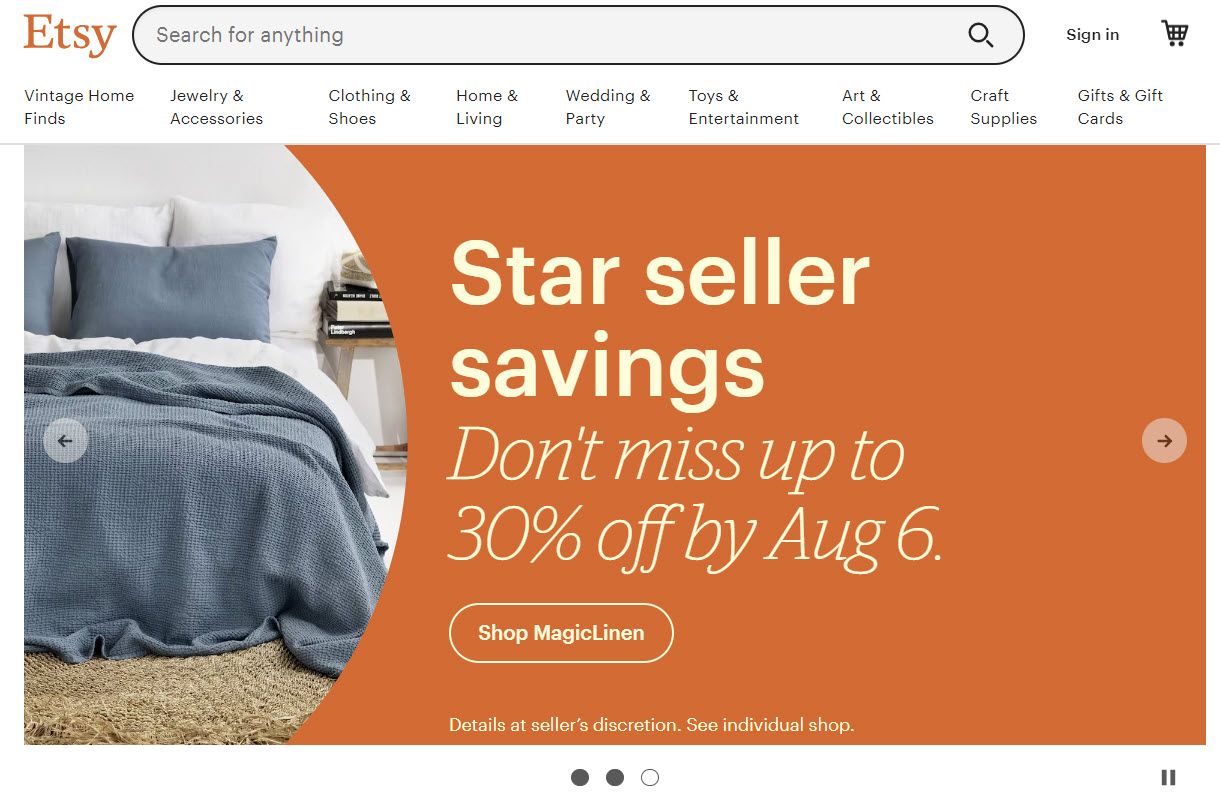
Task: Open Vintage Home Finds category
Action: pyautogui.click(x=79, y=107)
